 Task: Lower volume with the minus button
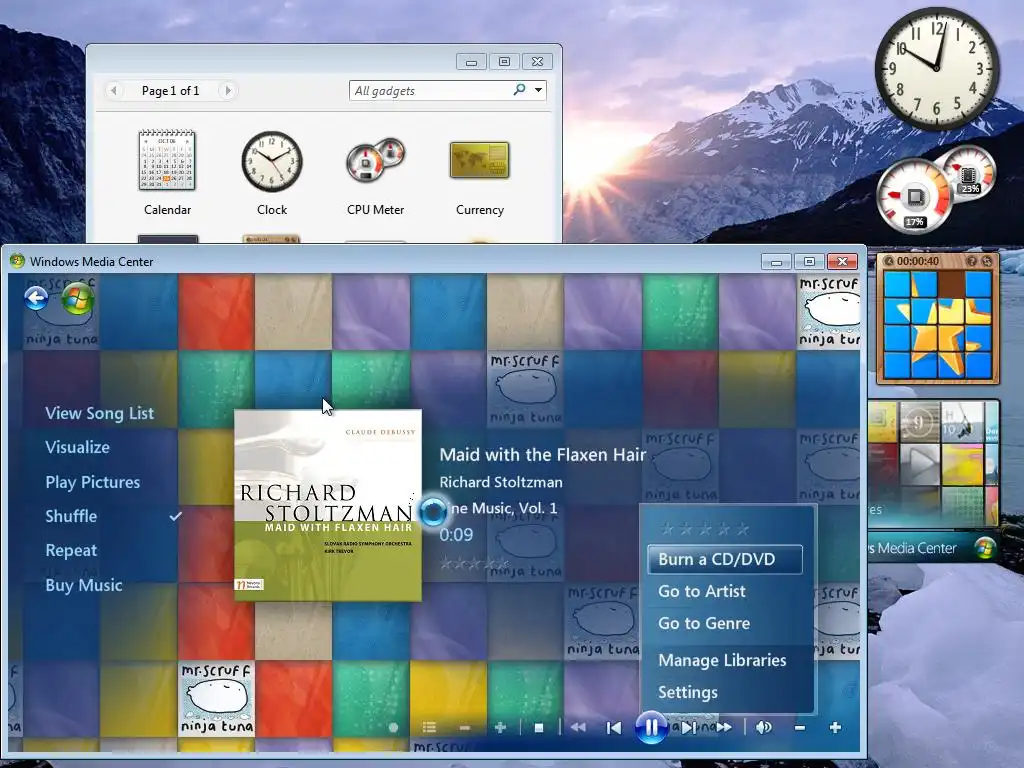point(799,728)
